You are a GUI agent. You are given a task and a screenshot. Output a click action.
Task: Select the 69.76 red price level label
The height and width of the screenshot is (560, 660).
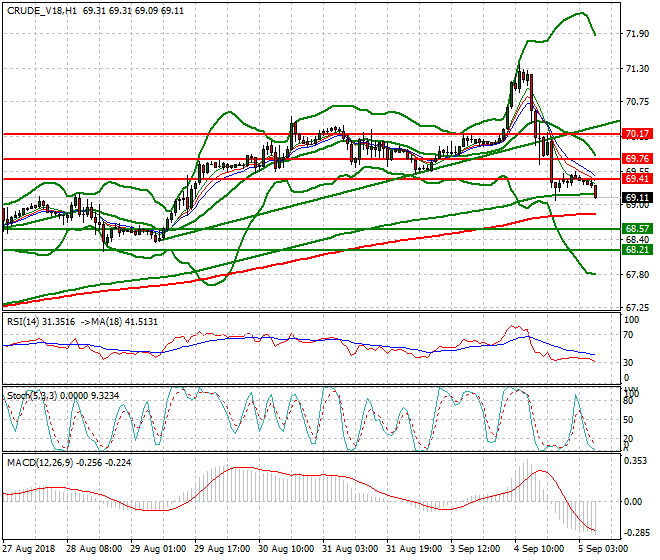(x=637, y=159)
